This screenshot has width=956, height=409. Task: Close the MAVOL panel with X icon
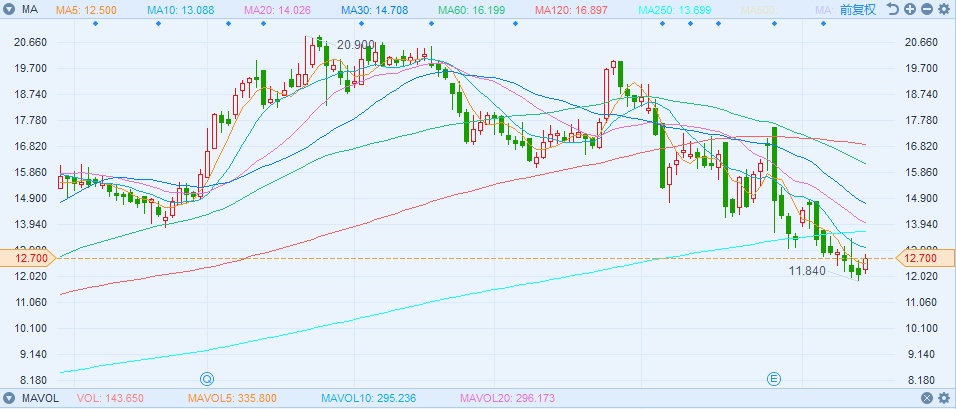(x=927, y=399)
